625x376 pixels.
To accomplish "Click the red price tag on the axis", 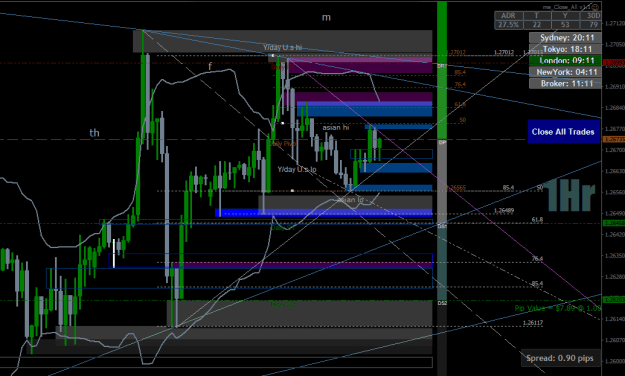I will pos(614,63).
